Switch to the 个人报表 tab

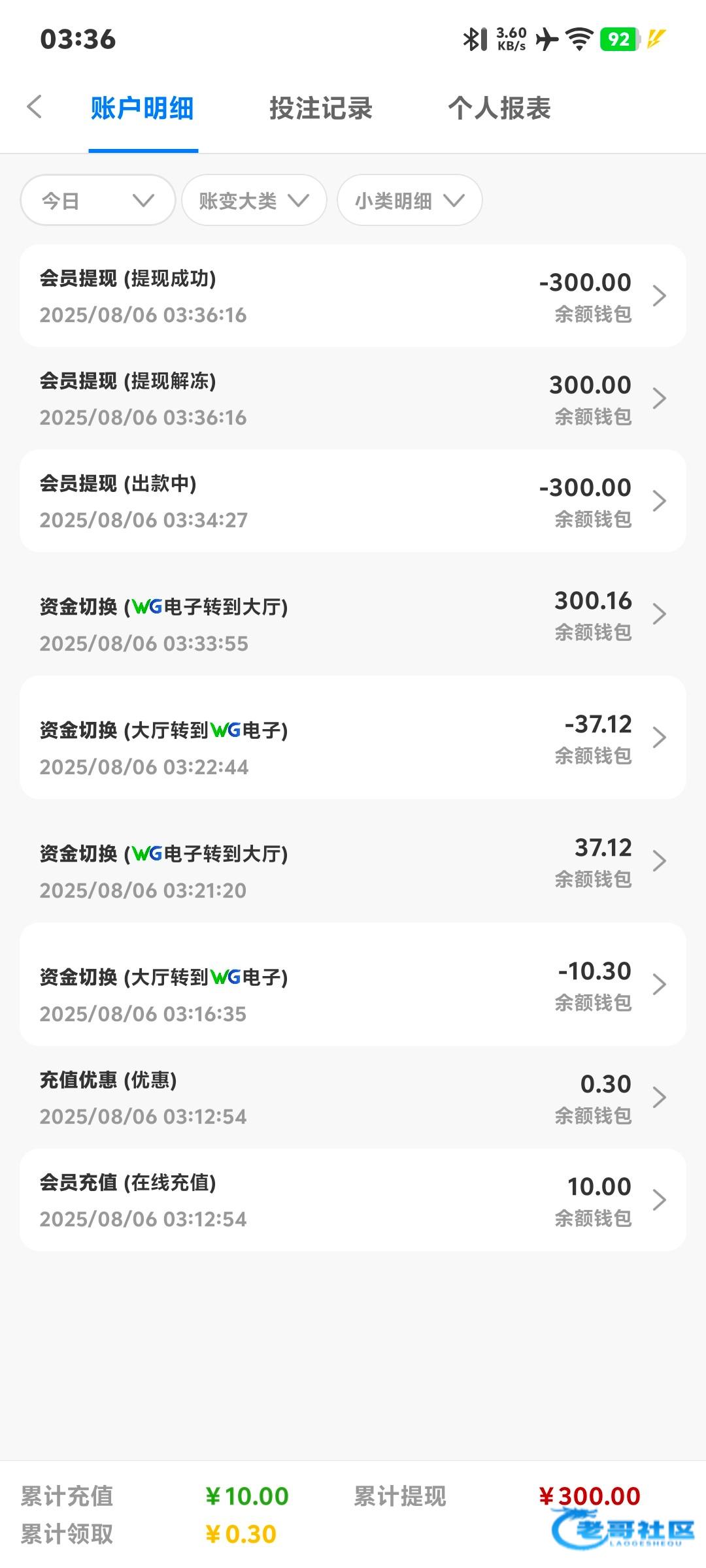coord(499,108)
